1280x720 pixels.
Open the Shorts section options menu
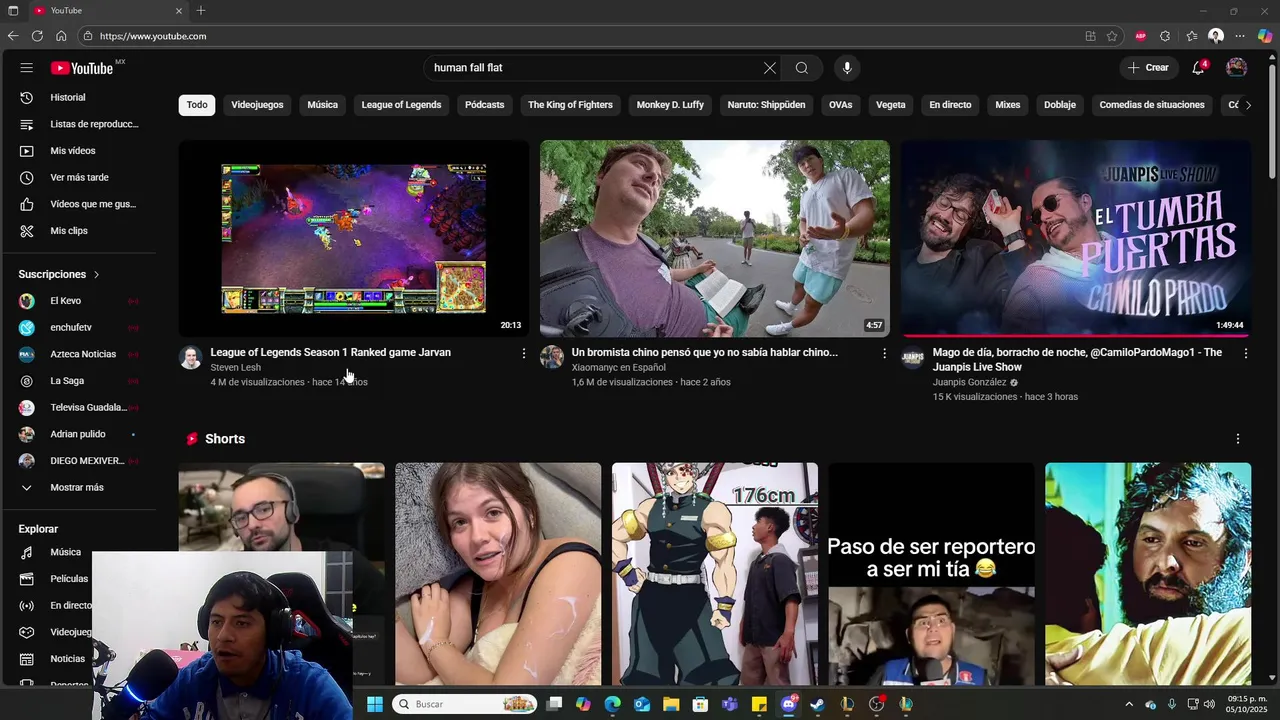(1238, 439)
